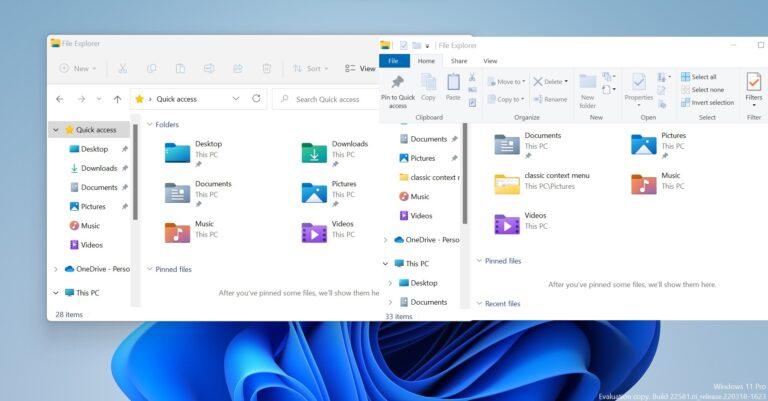
Task: Click the Up arrow navigation icon
Action: click(x=117, y=99)
